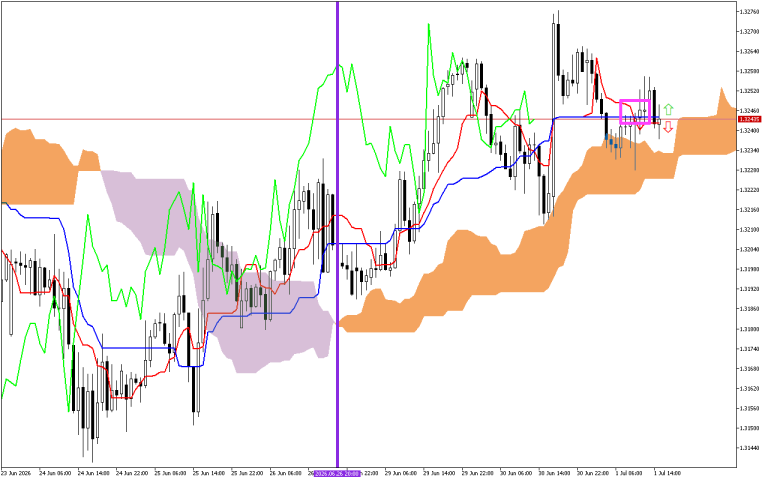The height and width of the screenshot is (480, 768).
Task: Click the 1.31800 price scale label
Action: (749, 329)
